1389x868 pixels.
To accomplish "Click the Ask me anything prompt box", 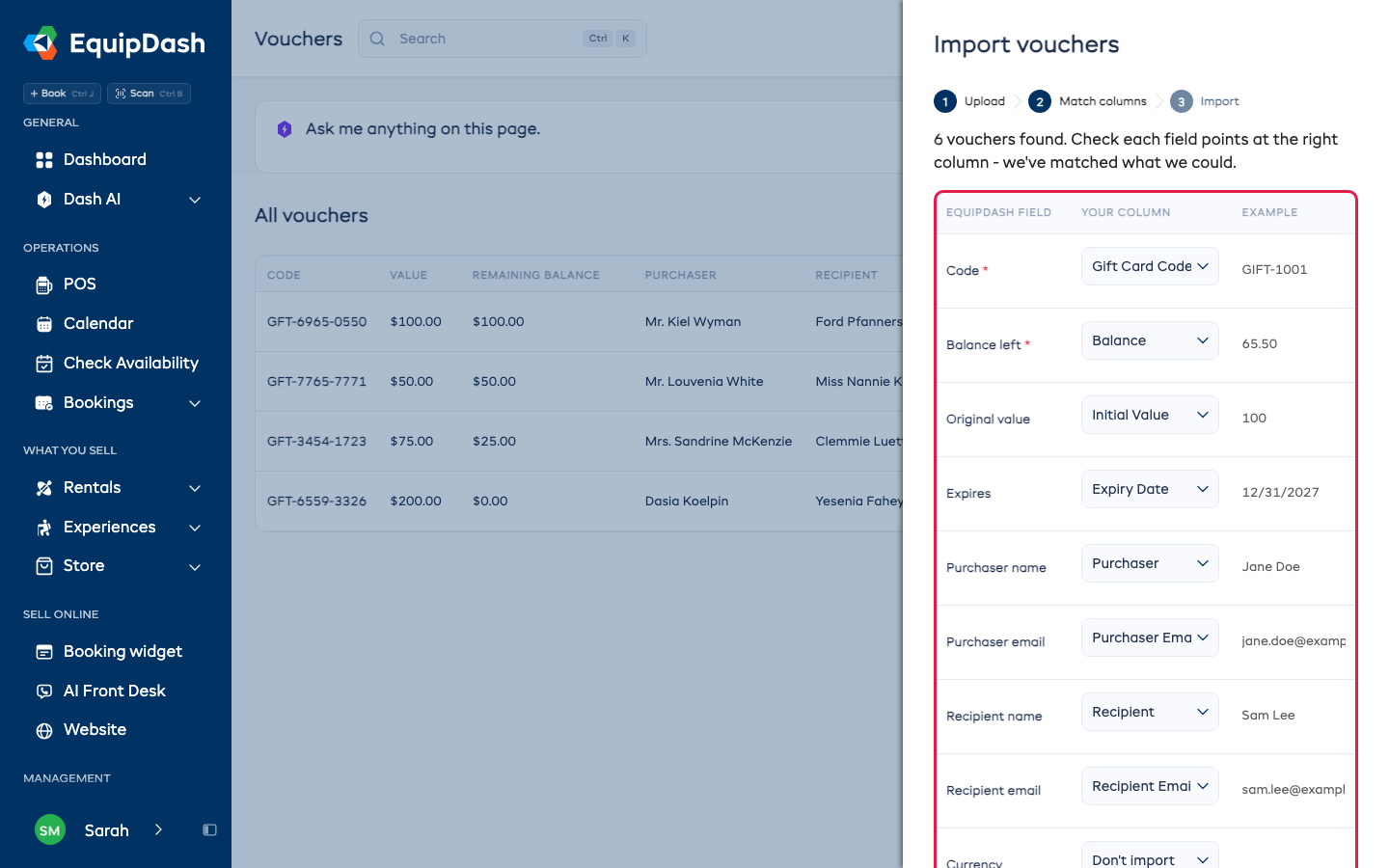I will tap(579, 137).
